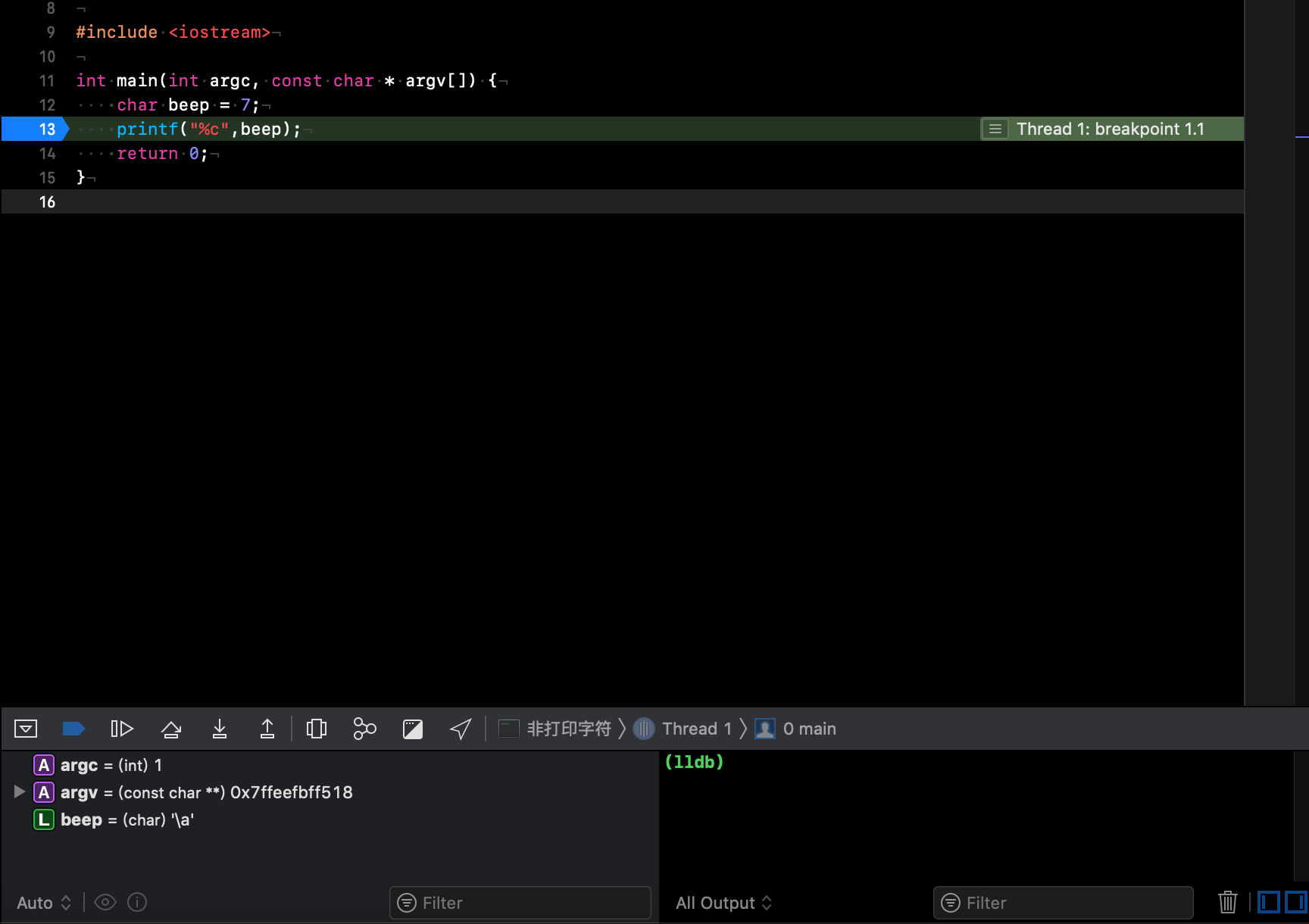
Task: Click the annotation list icon on line 13
Action: coord(995,130)
